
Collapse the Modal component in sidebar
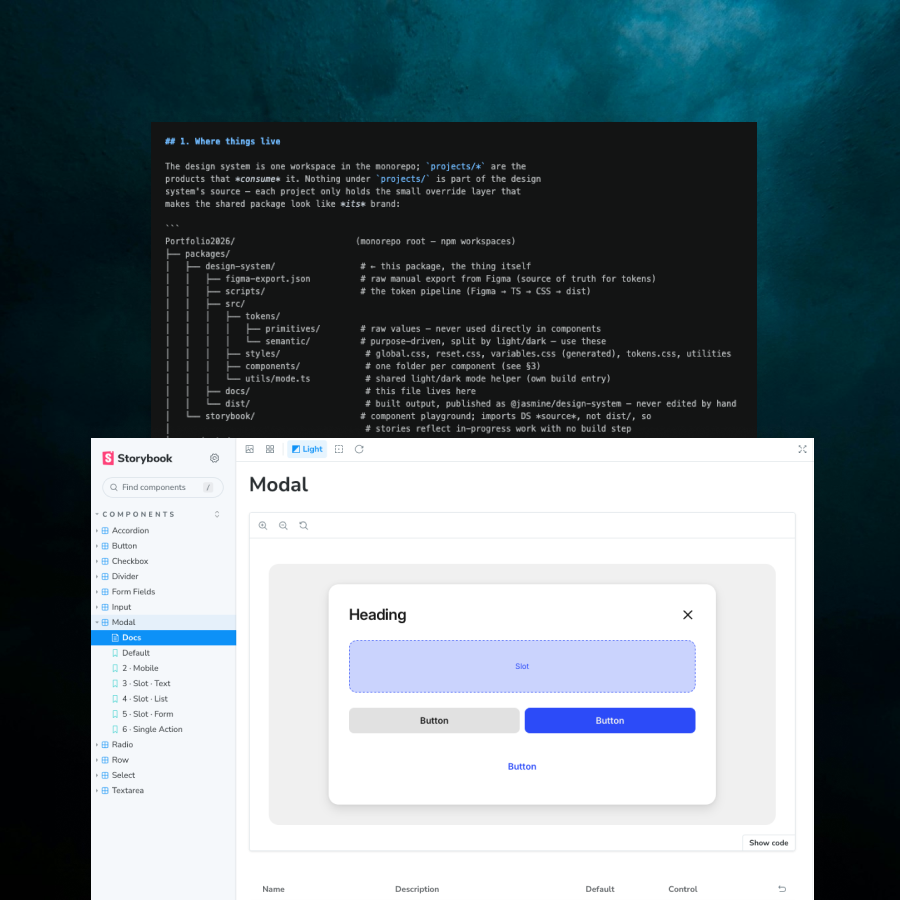(123, 622)
